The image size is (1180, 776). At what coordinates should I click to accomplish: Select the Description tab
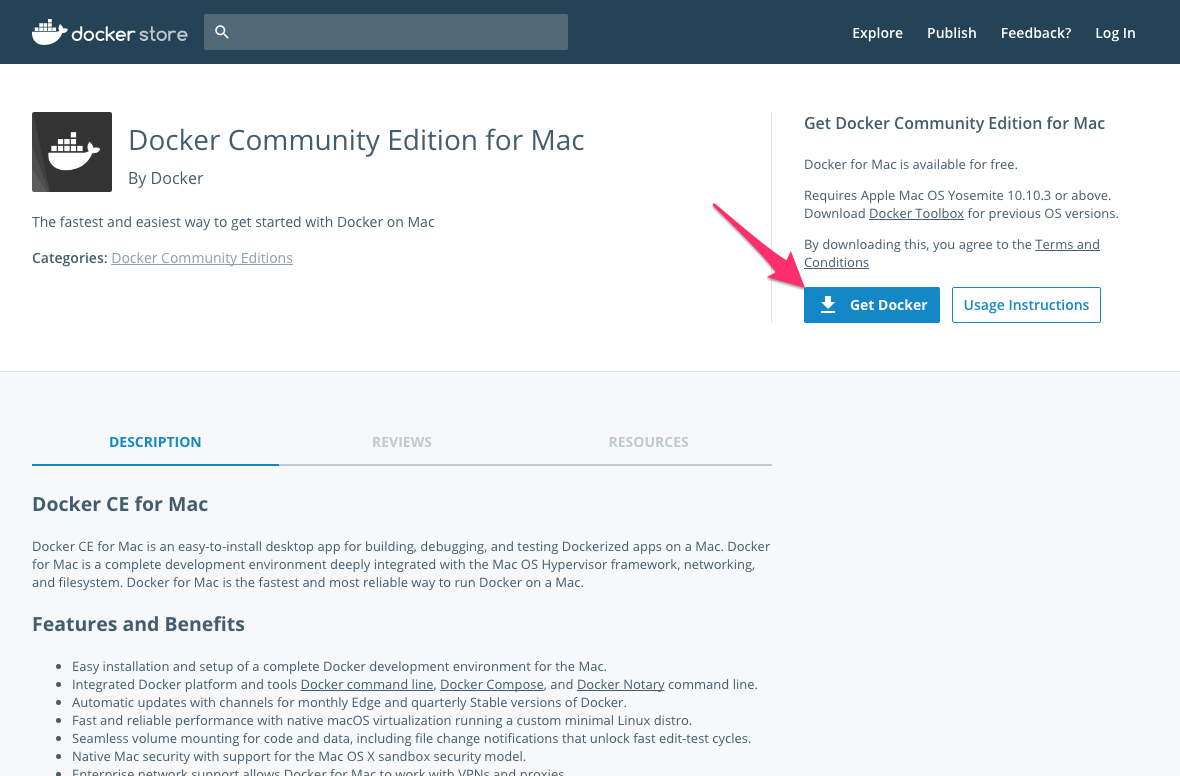point(155,442)
